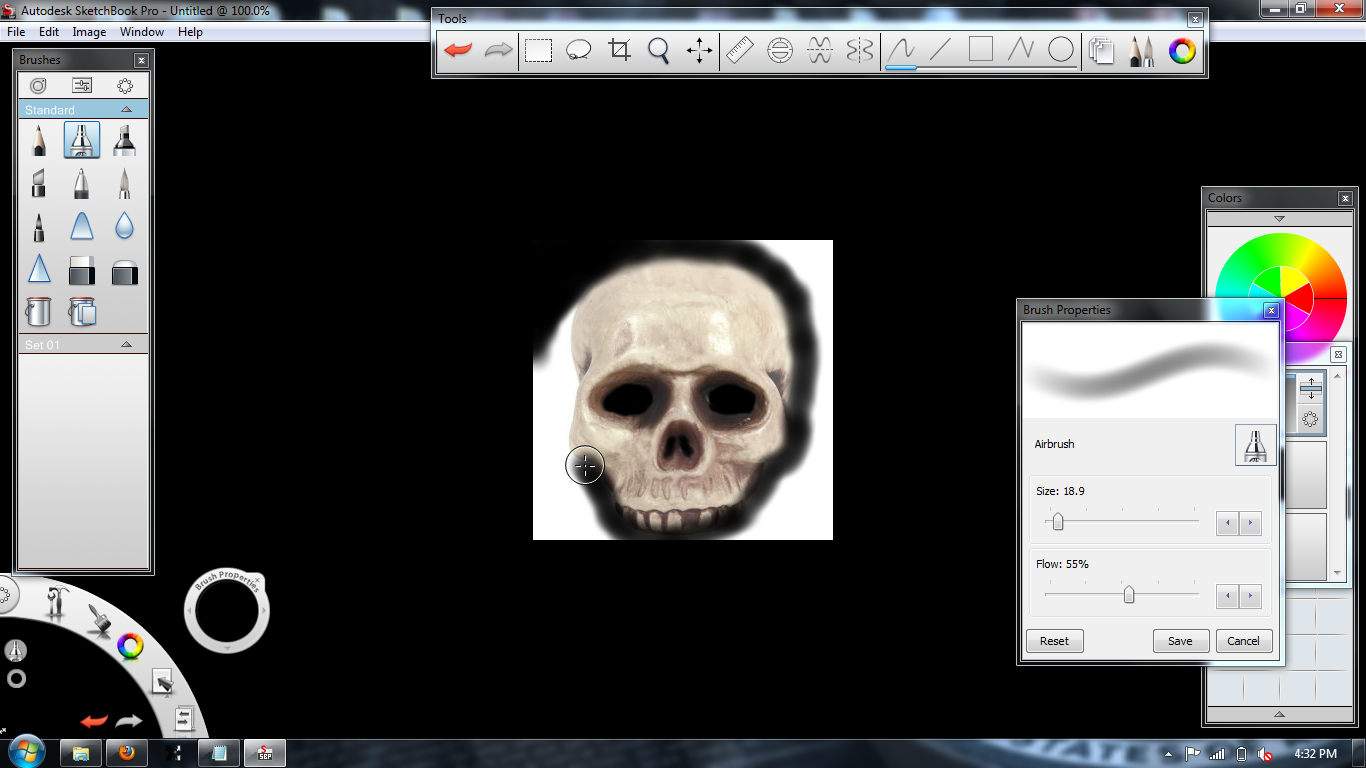Select the Paintbrush with bristles

[125, 183]
